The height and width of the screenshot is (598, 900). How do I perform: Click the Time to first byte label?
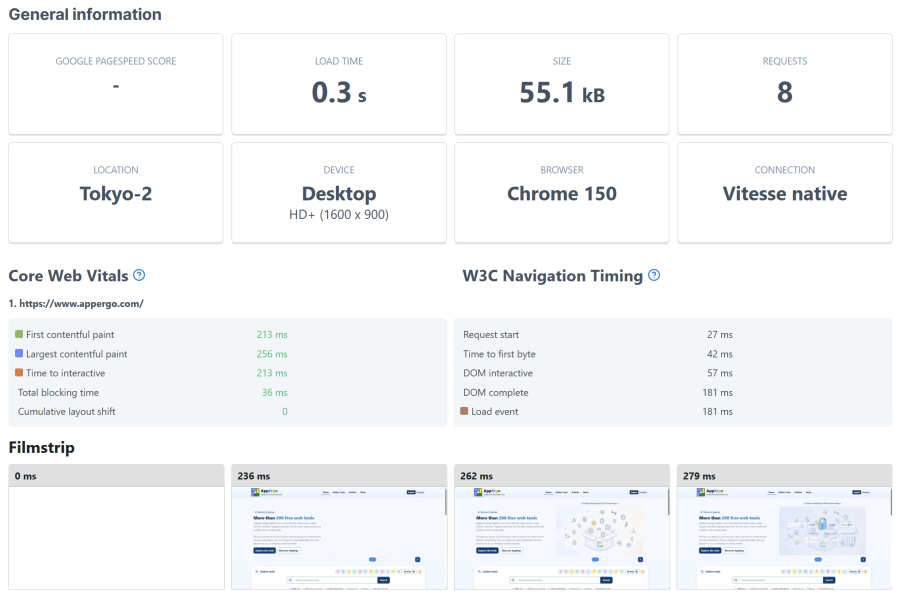coord(499,354)
